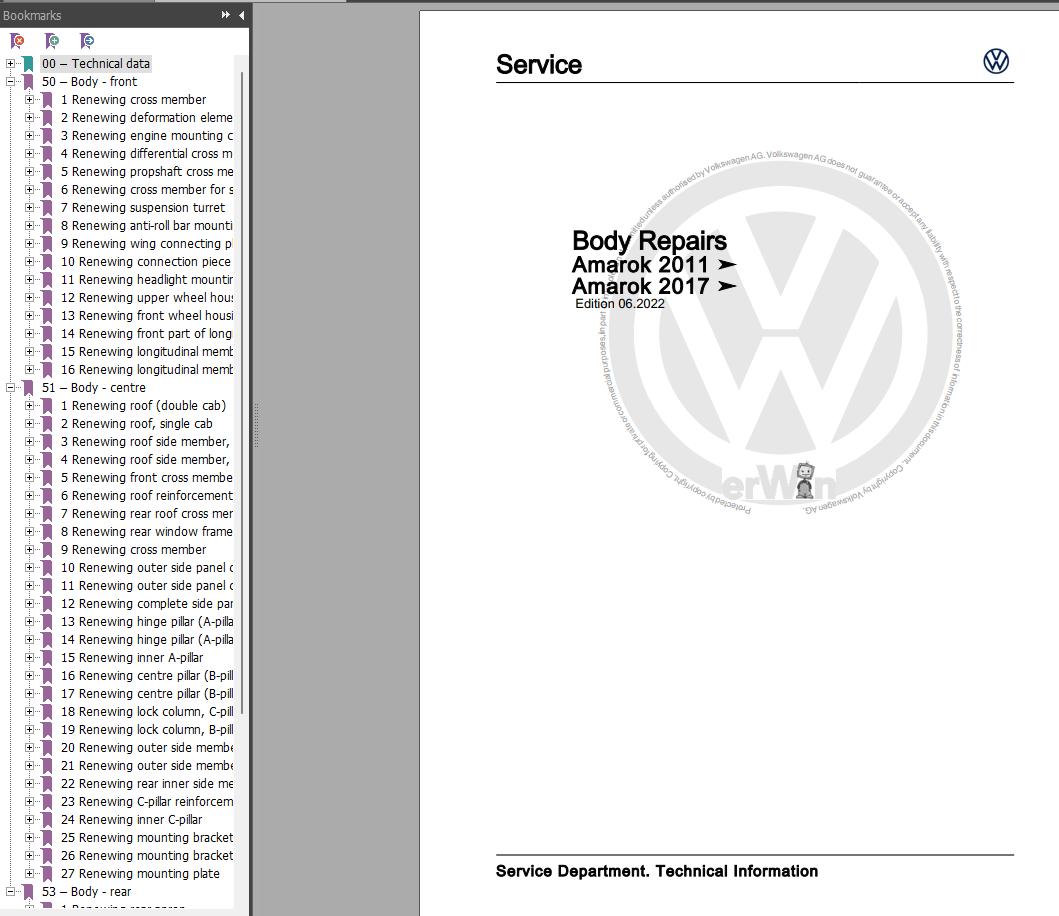Go to '16 Renewing centre pillar (B-pill'
Viewport: 1059px width, 916px height.
pos(147,676)
